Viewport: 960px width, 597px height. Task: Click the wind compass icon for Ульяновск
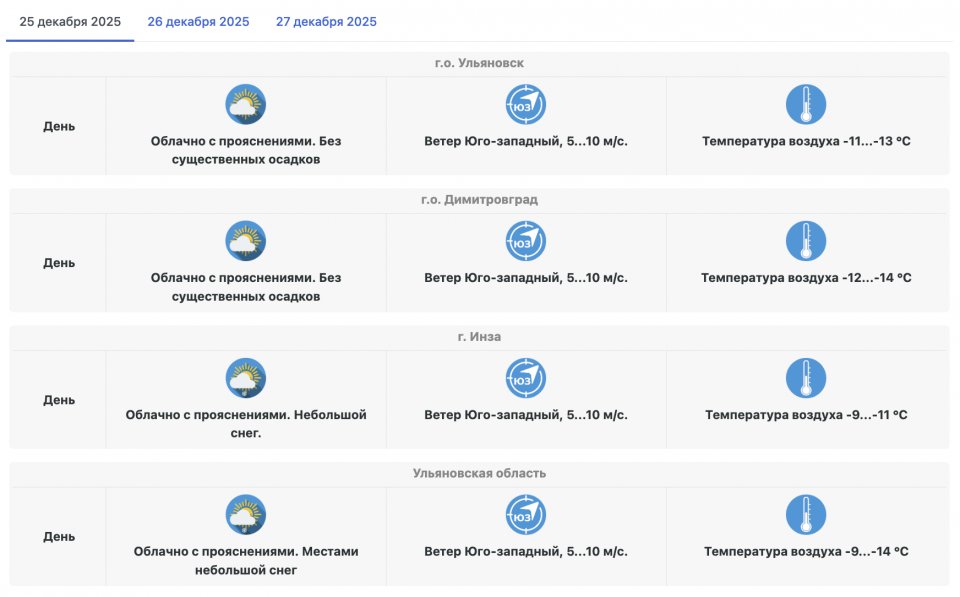click(526, 104)
